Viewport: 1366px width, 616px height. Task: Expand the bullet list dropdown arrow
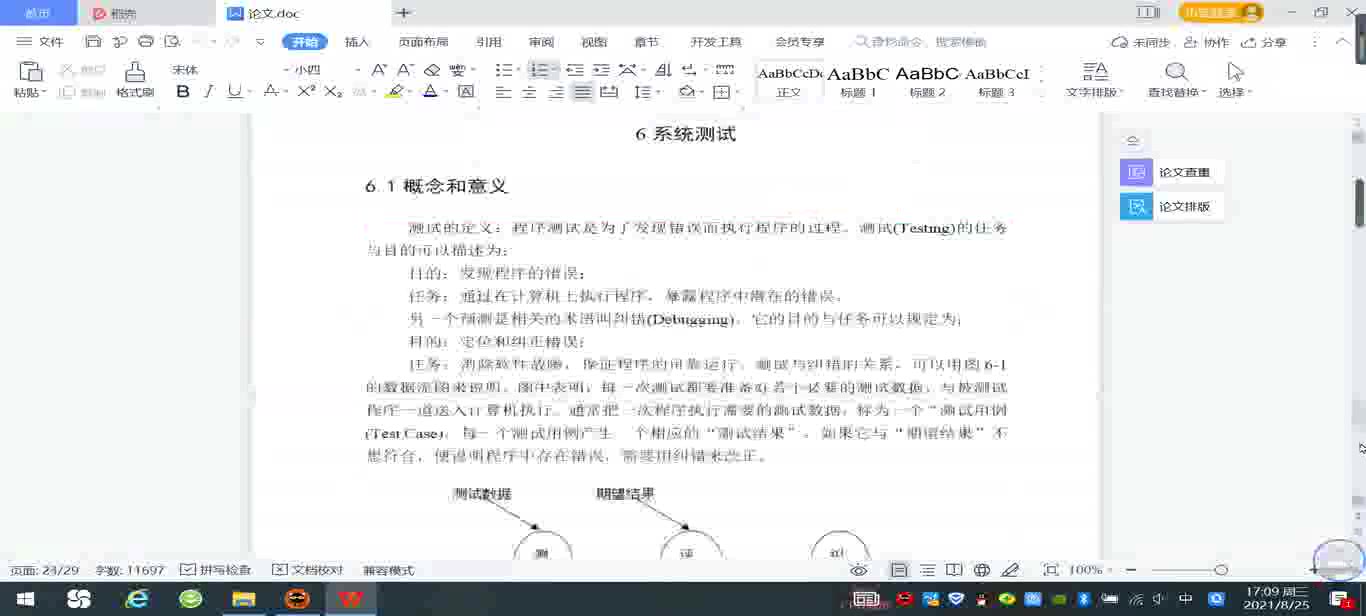519,70
